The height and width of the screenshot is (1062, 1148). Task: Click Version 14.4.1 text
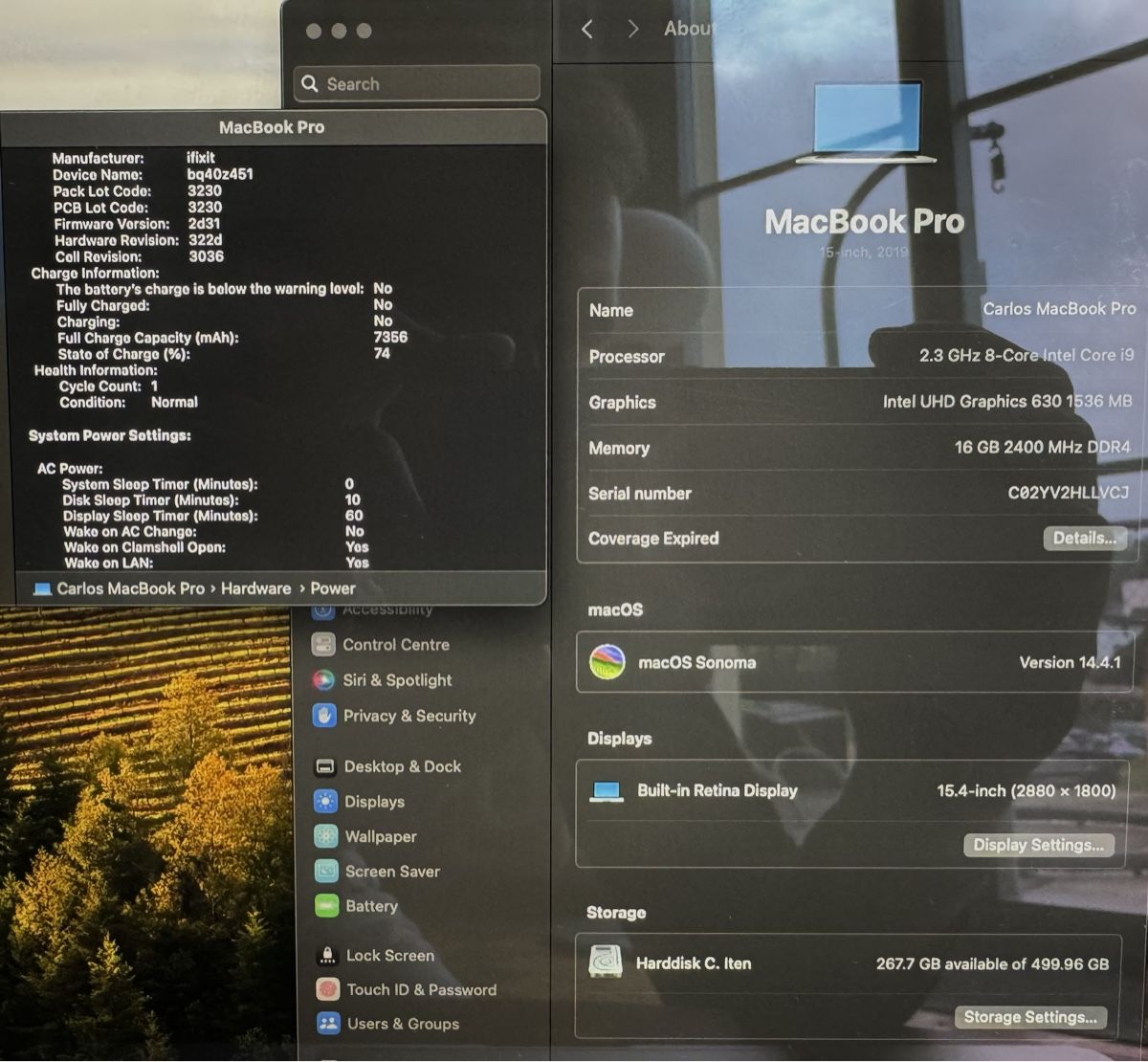[x=1070, y=662]
